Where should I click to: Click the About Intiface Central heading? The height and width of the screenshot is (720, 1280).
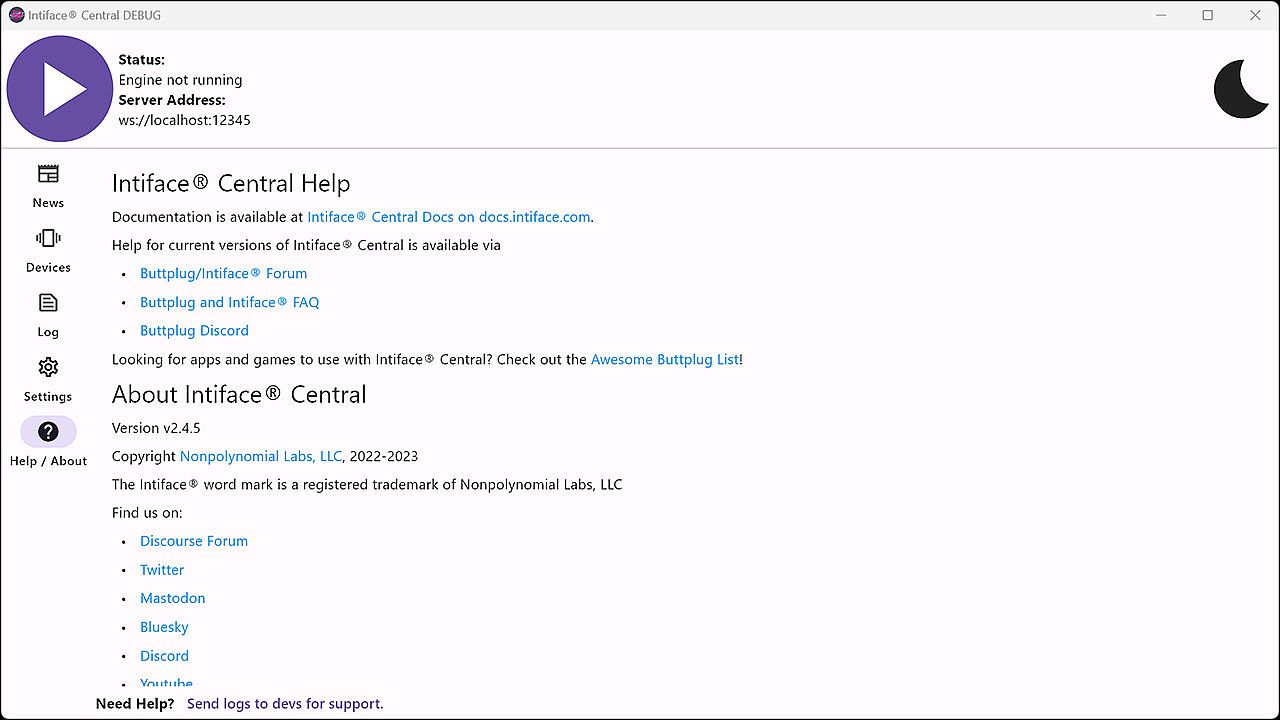(239, 394)
